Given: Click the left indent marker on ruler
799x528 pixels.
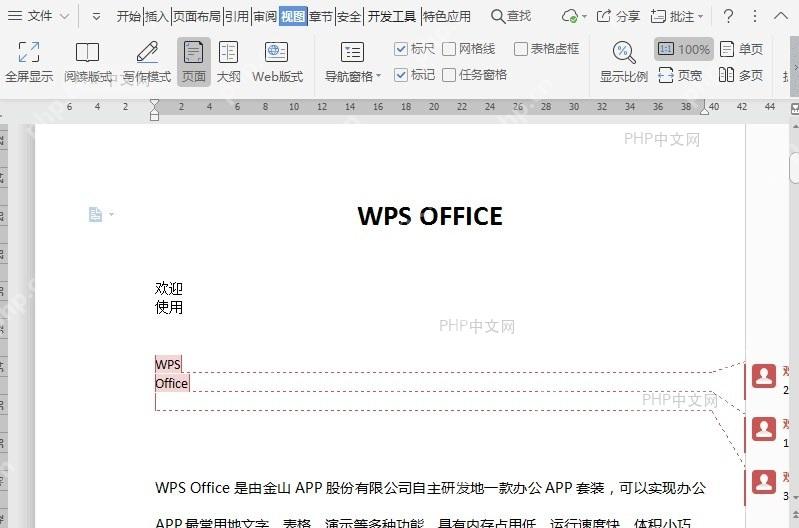Looking at the screenshot, I should (154, 116).
